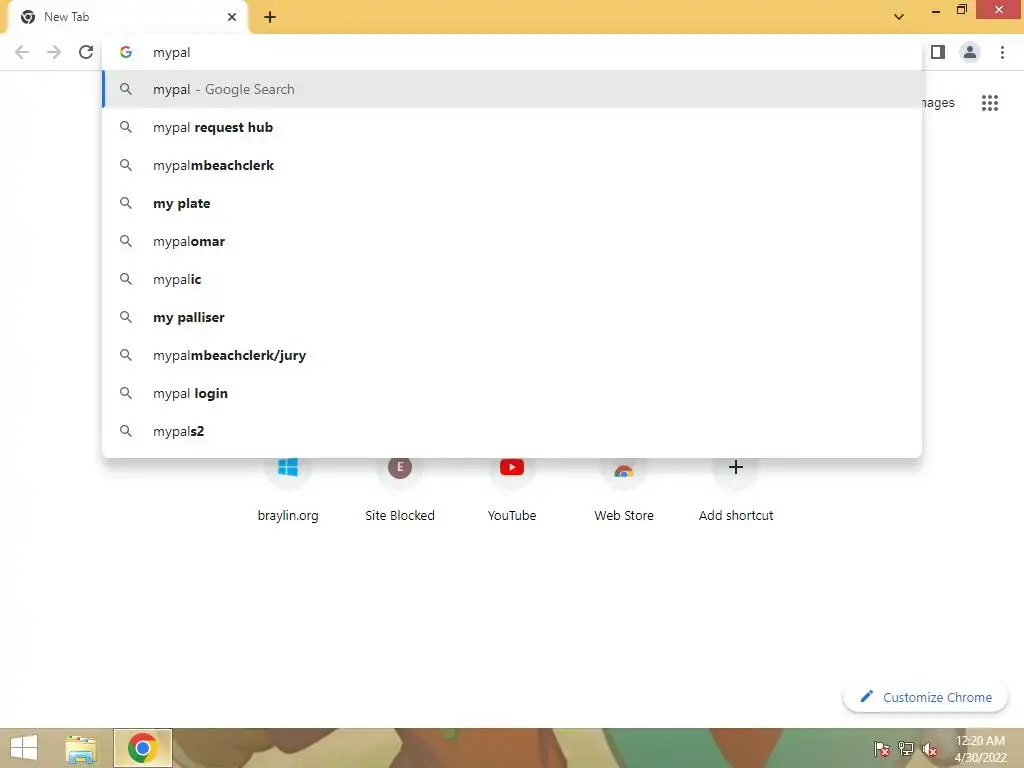Click the Chrome taskbar icon
Image resolution: width=1024 pixels, height=768 pixels.
point(142,748)
